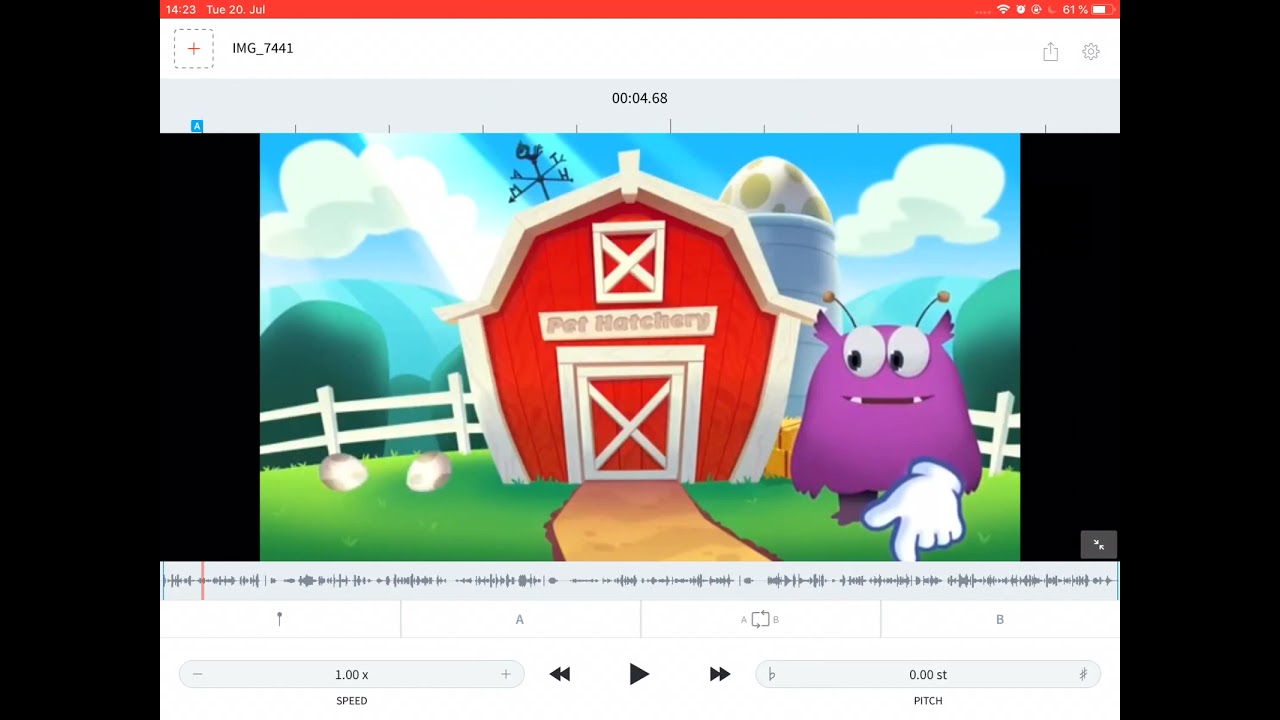This screenshot has width=1280, height=720.
Task: Click the 14:23 clock in status bar
Action: click(181, 9)
